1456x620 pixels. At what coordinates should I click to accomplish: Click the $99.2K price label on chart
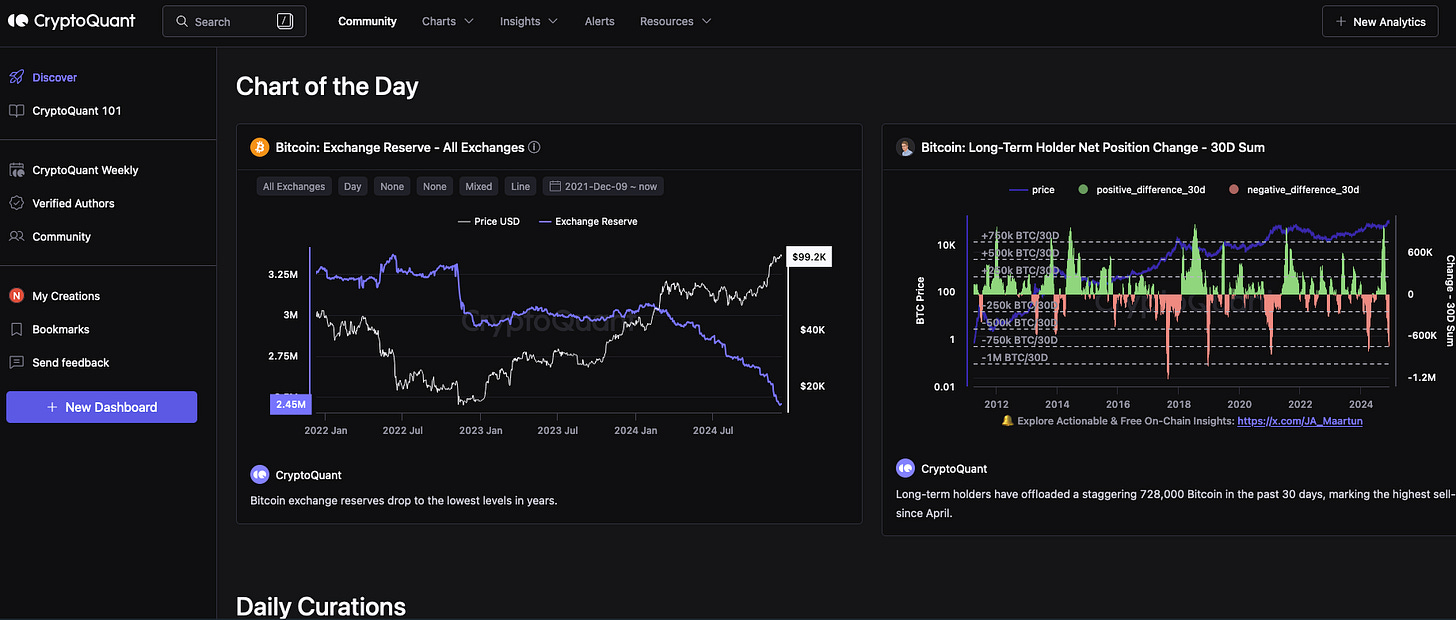point(810,257)
